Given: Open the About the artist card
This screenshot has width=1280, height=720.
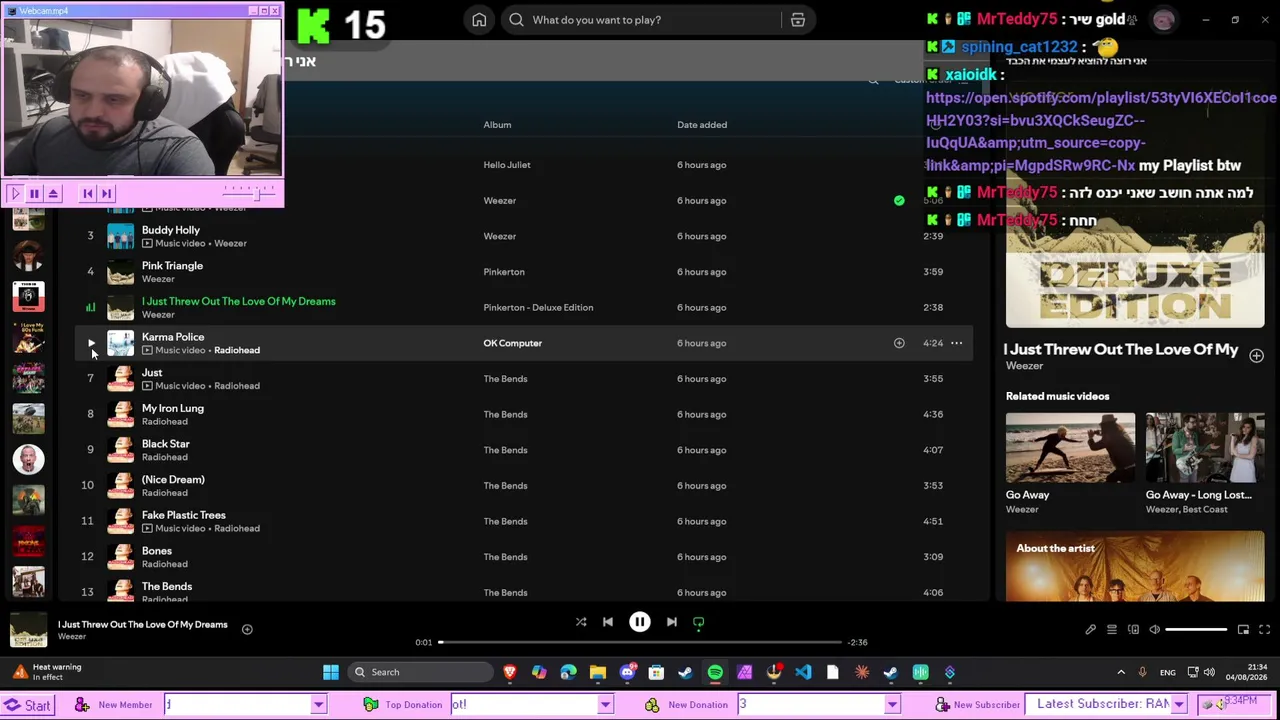Looking at the screenshot, I should (x=1135, y=567).
